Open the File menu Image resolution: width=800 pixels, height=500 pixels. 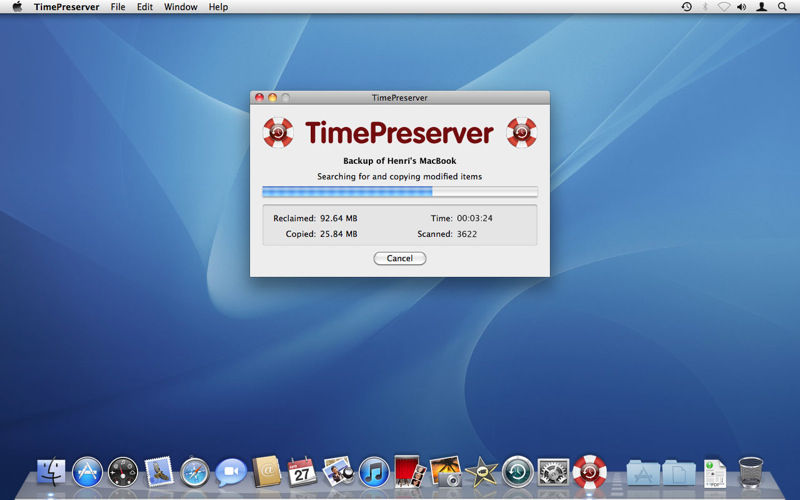118,7
